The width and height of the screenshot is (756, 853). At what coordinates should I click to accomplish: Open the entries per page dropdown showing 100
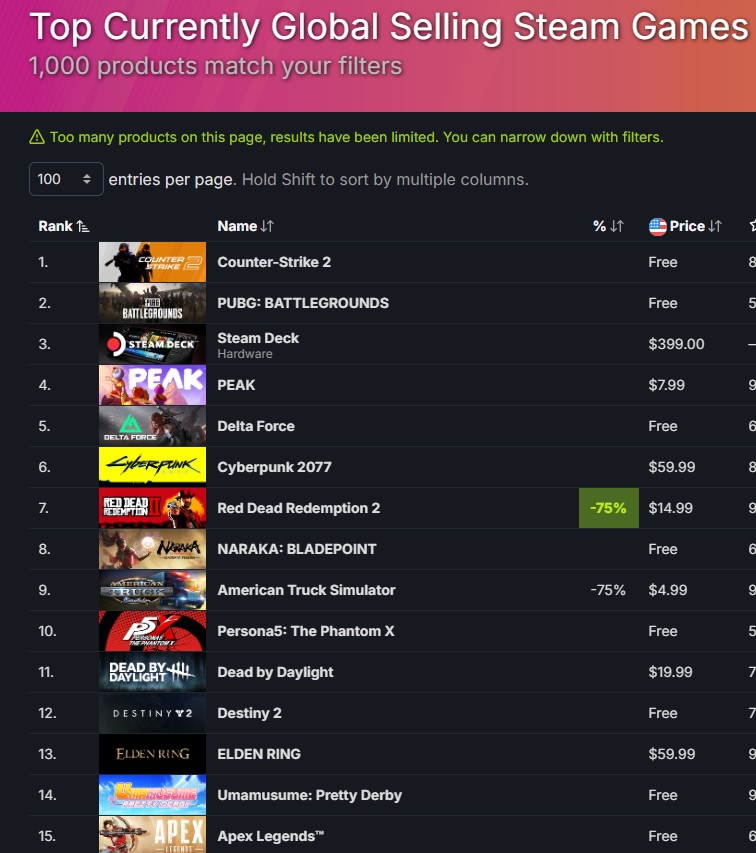pyautogui.click(x=66, y=179)
